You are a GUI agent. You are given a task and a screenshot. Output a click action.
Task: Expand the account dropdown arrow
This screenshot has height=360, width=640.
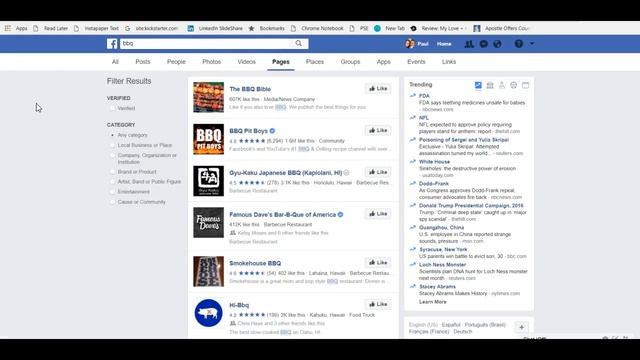point(532,43)
